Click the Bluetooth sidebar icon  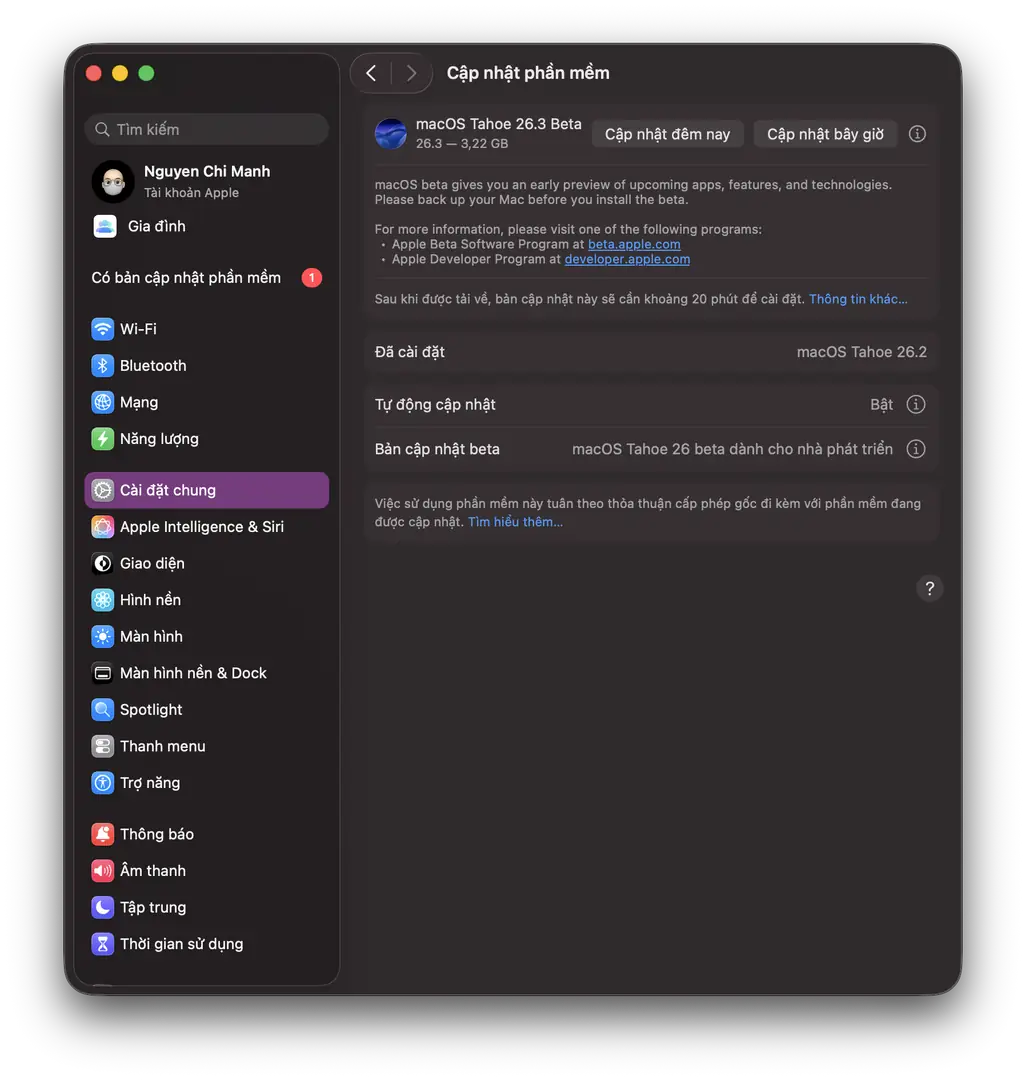tap(103, 366)
